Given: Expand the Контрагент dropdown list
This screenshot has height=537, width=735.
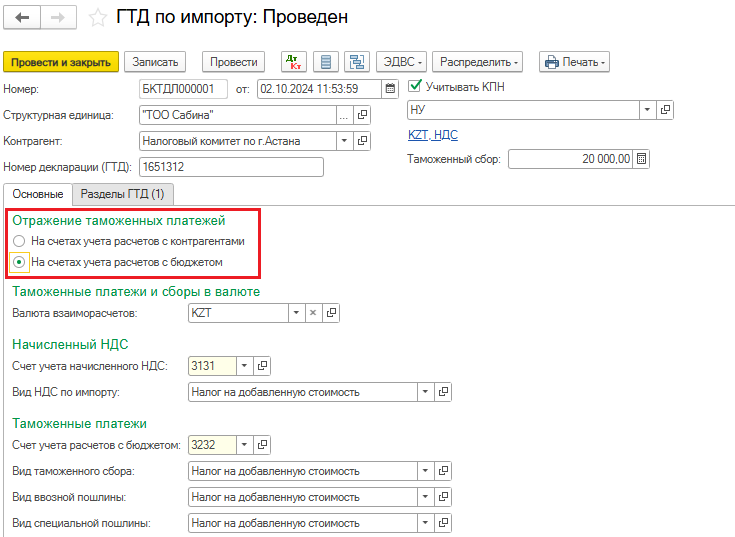Looking at the screenshot, I should coord(344,141).
